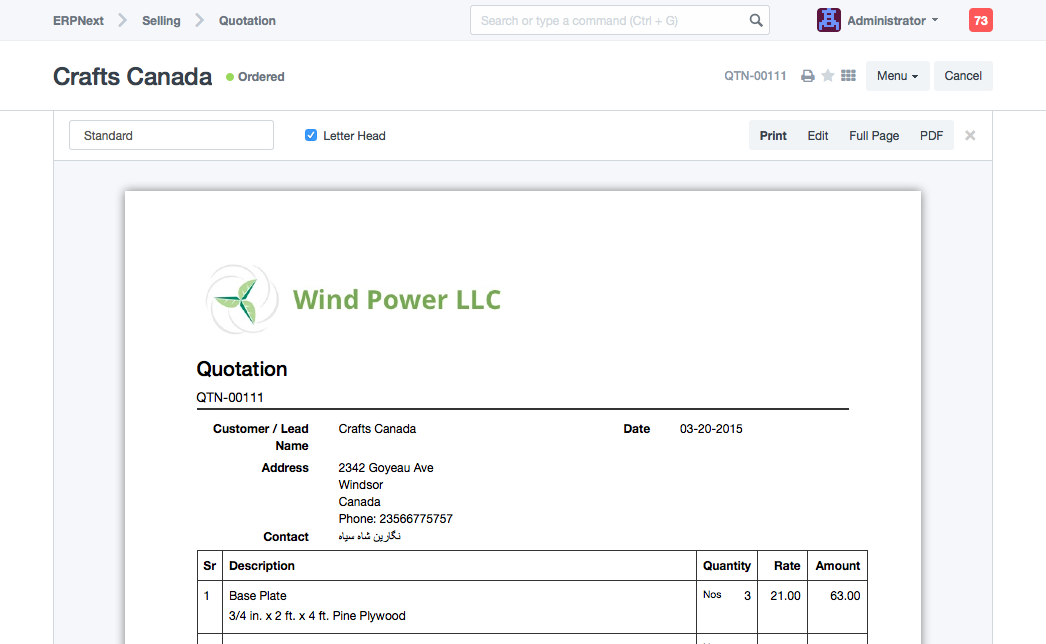Open the grid view icon

pos(849,76)
